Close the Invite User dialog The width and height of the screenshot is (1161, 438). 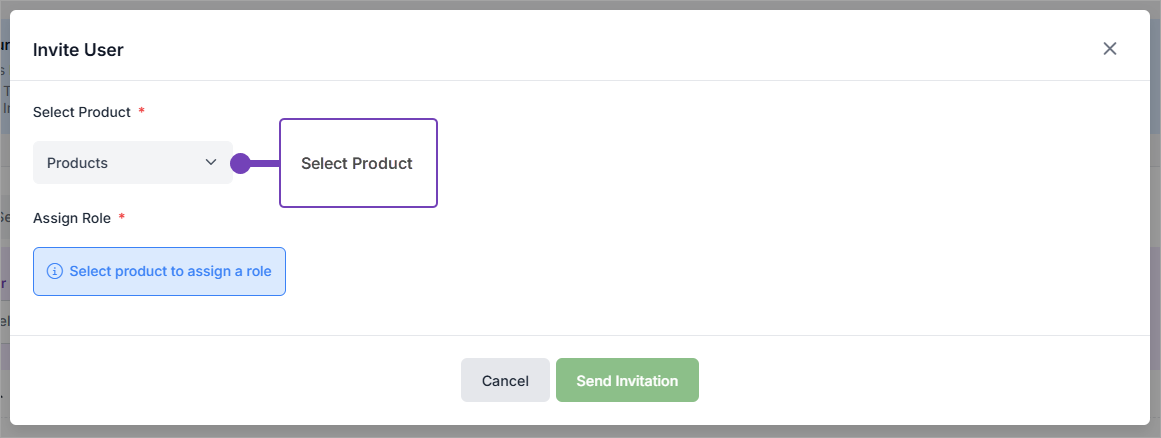point(1109,49)
